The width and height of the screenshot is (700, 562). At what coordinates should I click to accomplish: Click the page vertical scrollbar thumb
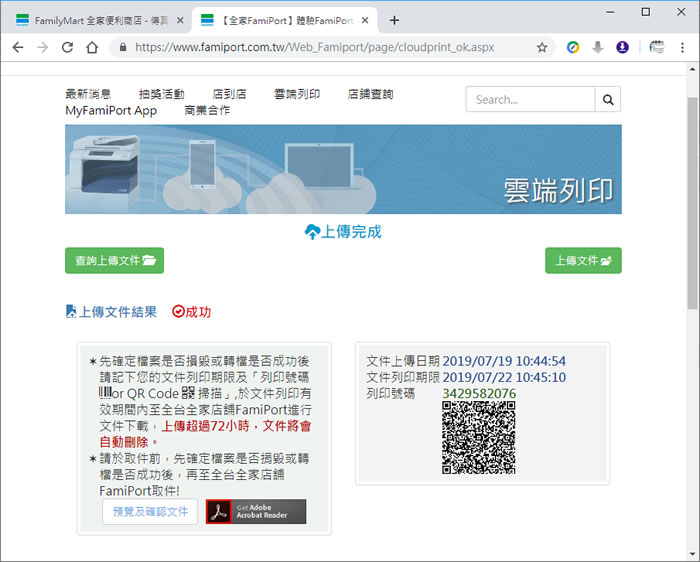click(x=692, y=203)
